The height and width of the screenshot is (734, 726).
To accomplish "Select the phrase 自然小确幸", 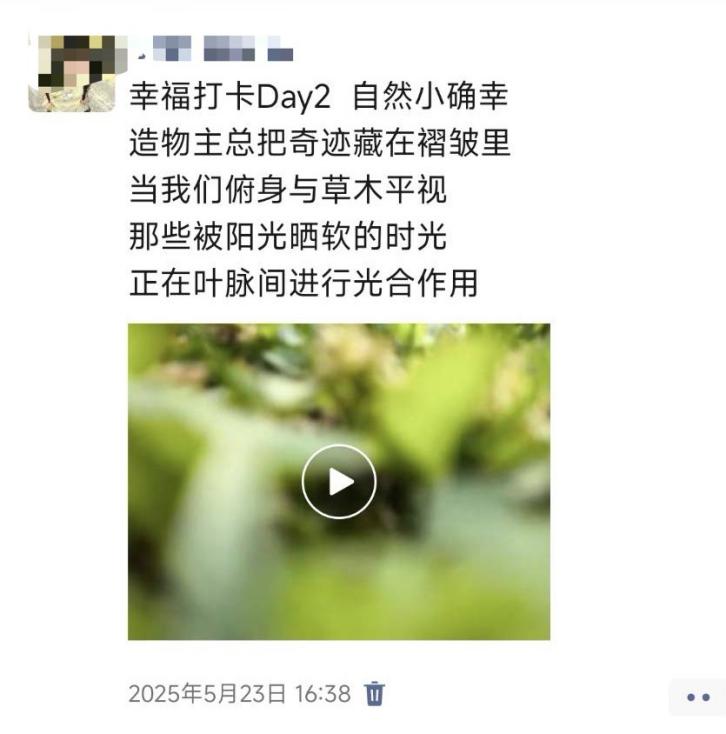I will (430, 96).
